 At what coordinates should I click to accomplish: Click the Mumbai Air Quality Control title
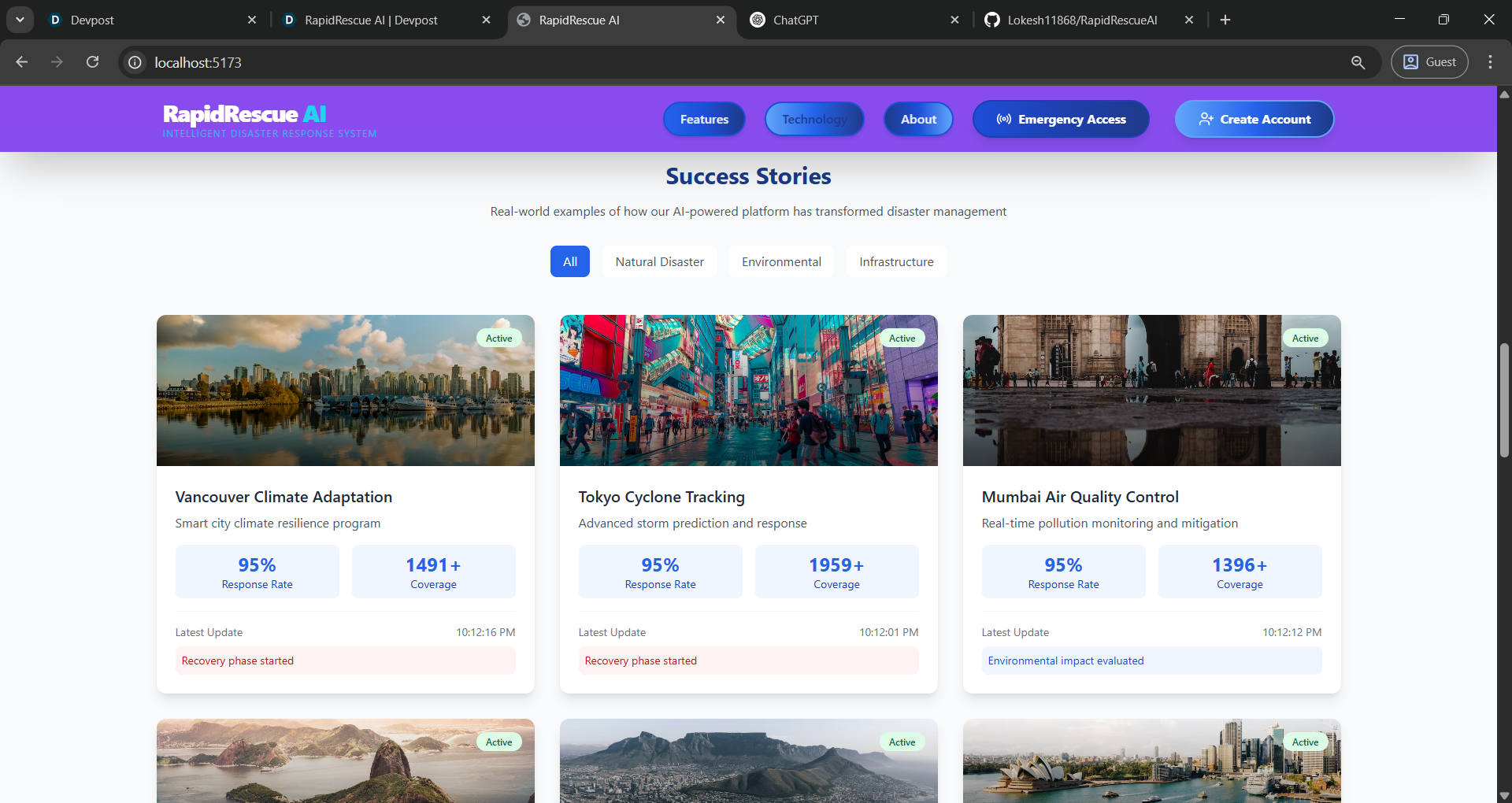1080,497
